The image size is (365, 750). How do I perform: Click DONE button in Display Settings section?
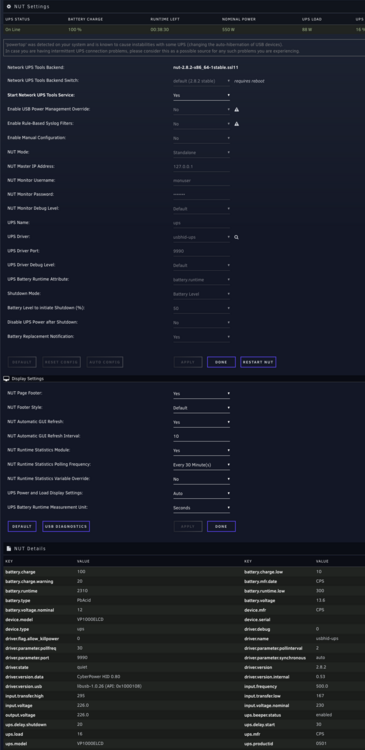(221, 527)
